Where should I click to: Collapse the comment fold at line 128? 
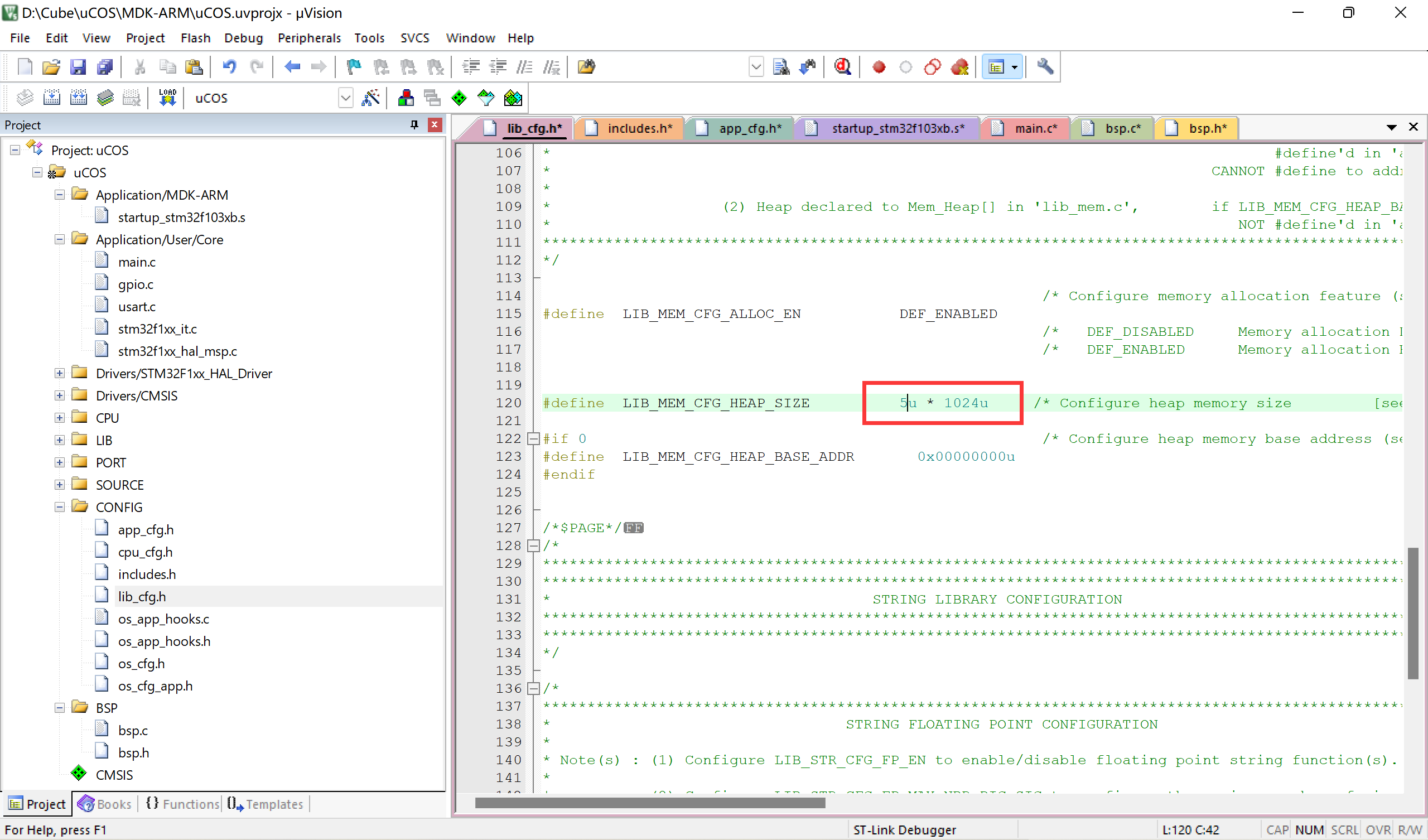(x=533, y=546)
